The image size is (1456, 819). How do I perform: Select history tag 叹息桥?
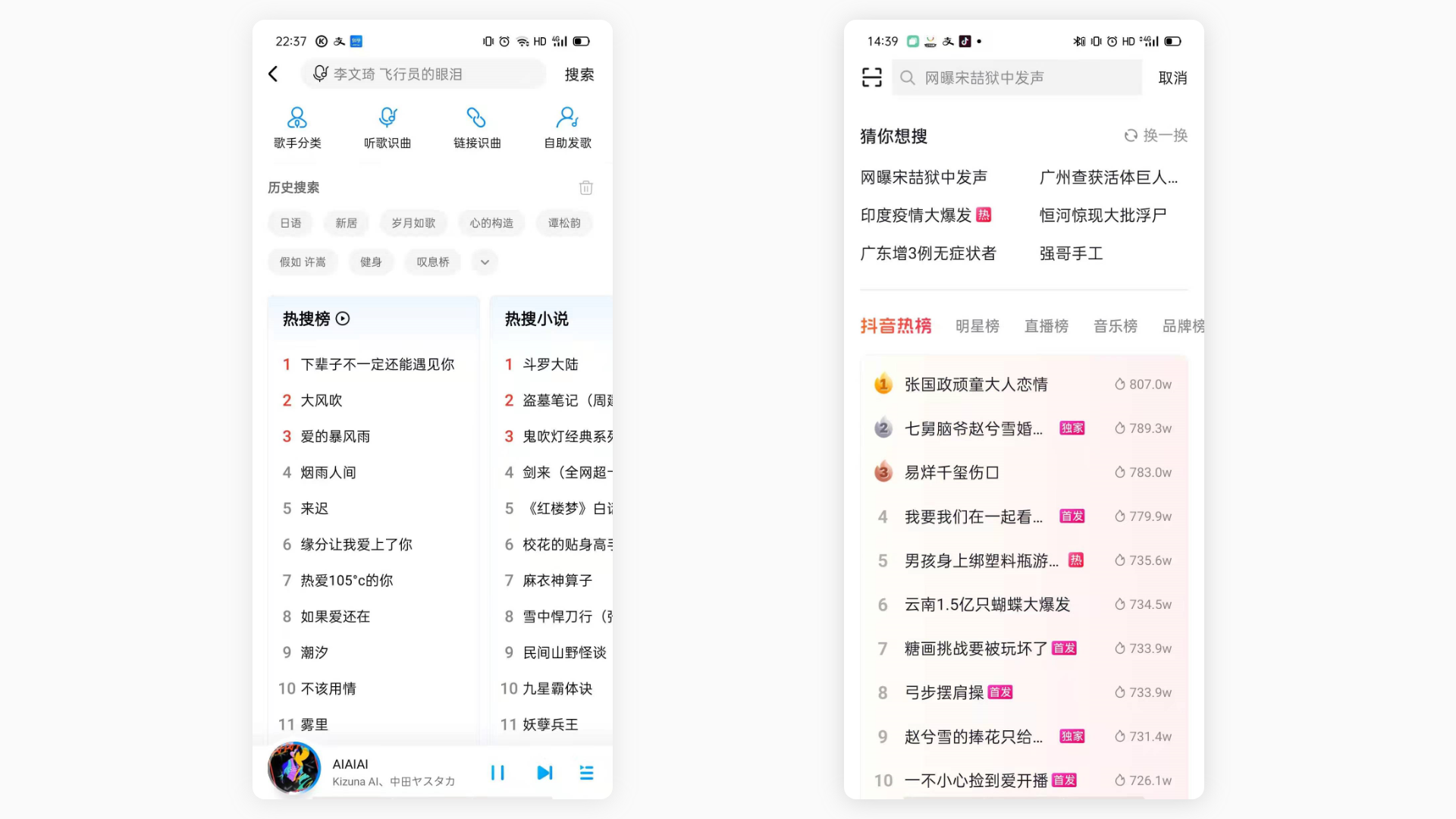tap(433, 262)
